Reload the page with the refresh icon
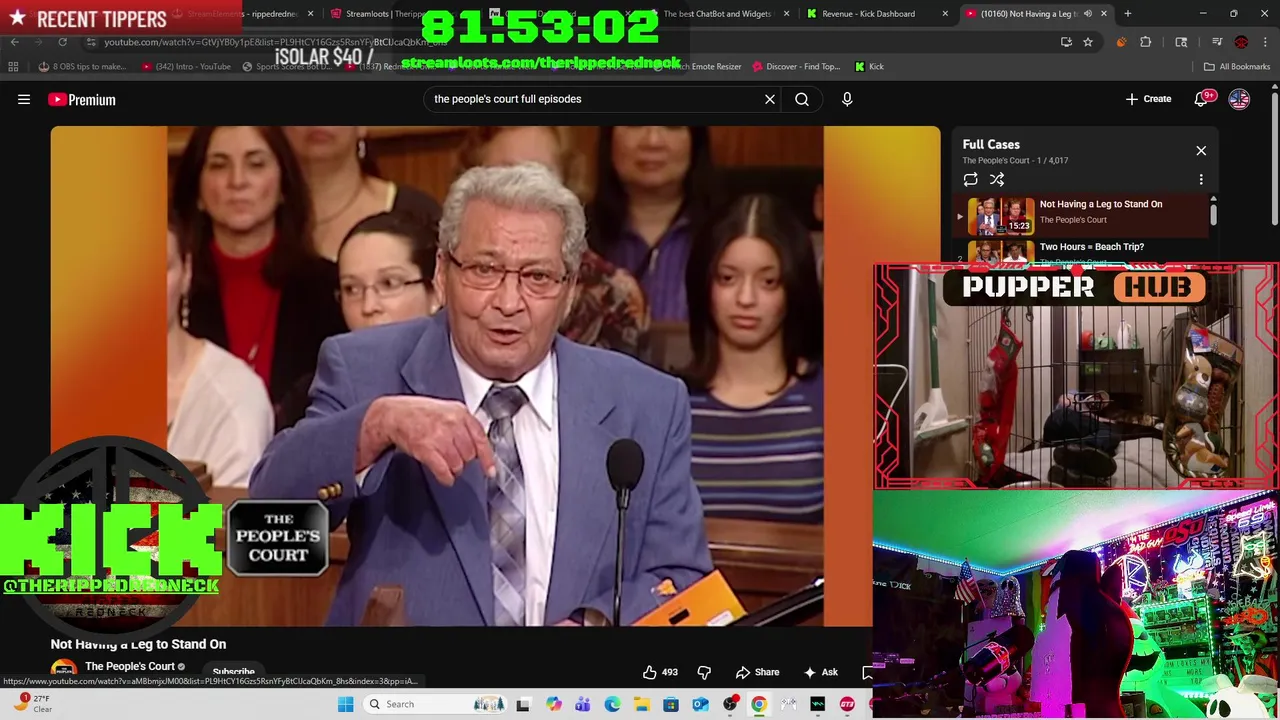Screen dimensions: 1280x720 point(62,42)
